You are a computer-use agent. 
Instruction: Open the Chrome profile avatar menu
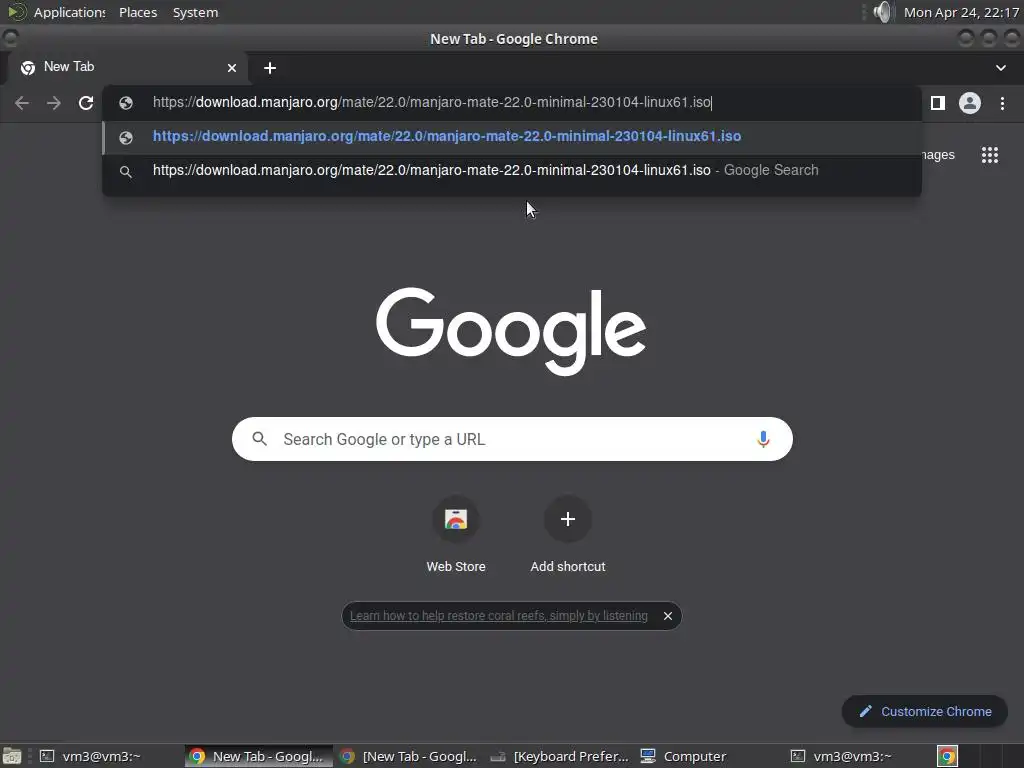click(970, 103)
